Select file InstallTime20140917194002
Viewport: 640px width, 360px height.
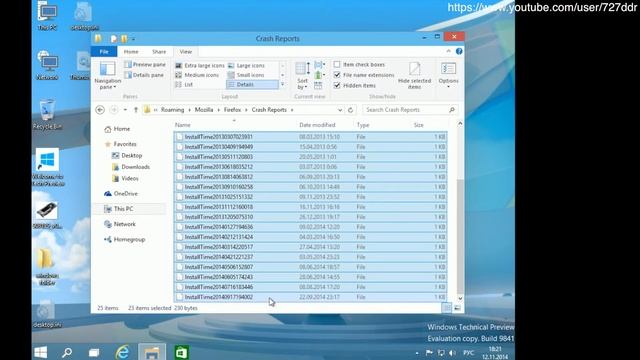click(310, 297)
